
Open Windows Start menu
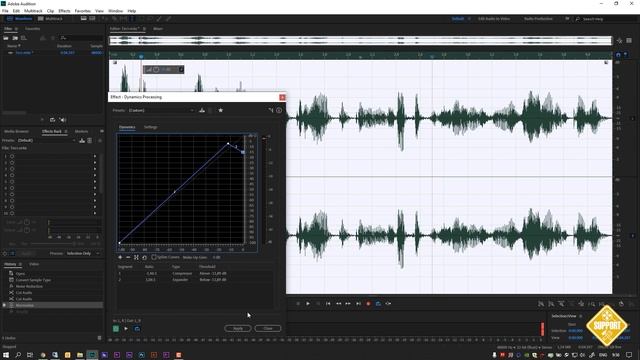pyautogui.click(x=6, y=355)
